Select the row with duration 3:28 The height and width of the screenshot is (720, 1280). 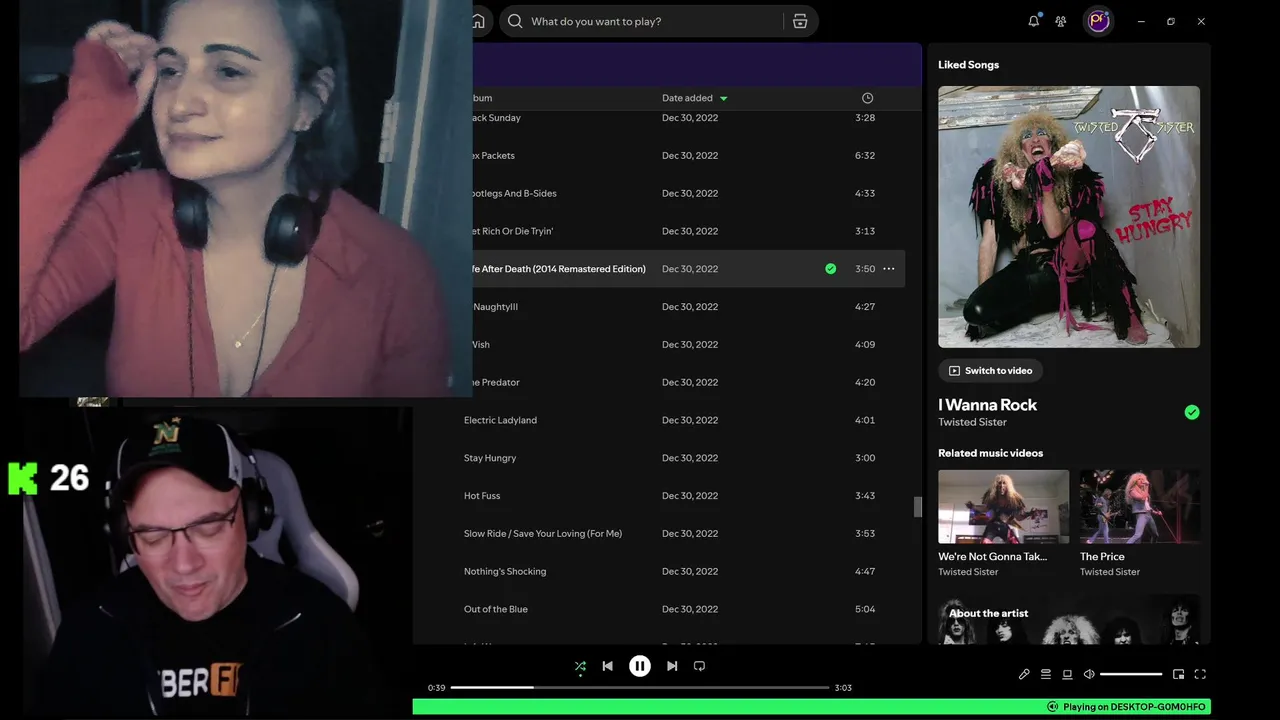[x=688, y=118]
